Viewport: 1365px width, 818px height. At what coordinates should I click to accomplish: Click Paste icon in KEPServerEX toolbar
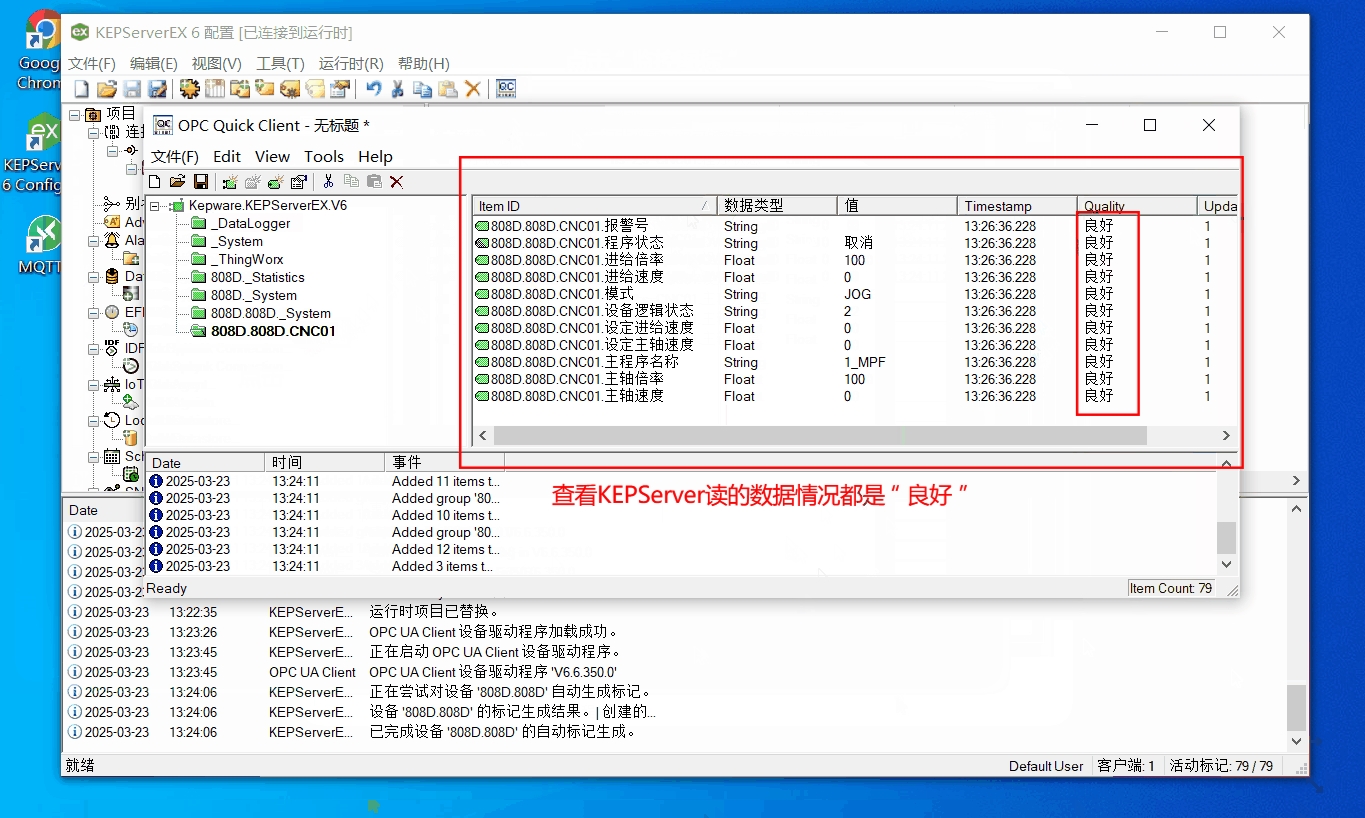pos(448,89)
